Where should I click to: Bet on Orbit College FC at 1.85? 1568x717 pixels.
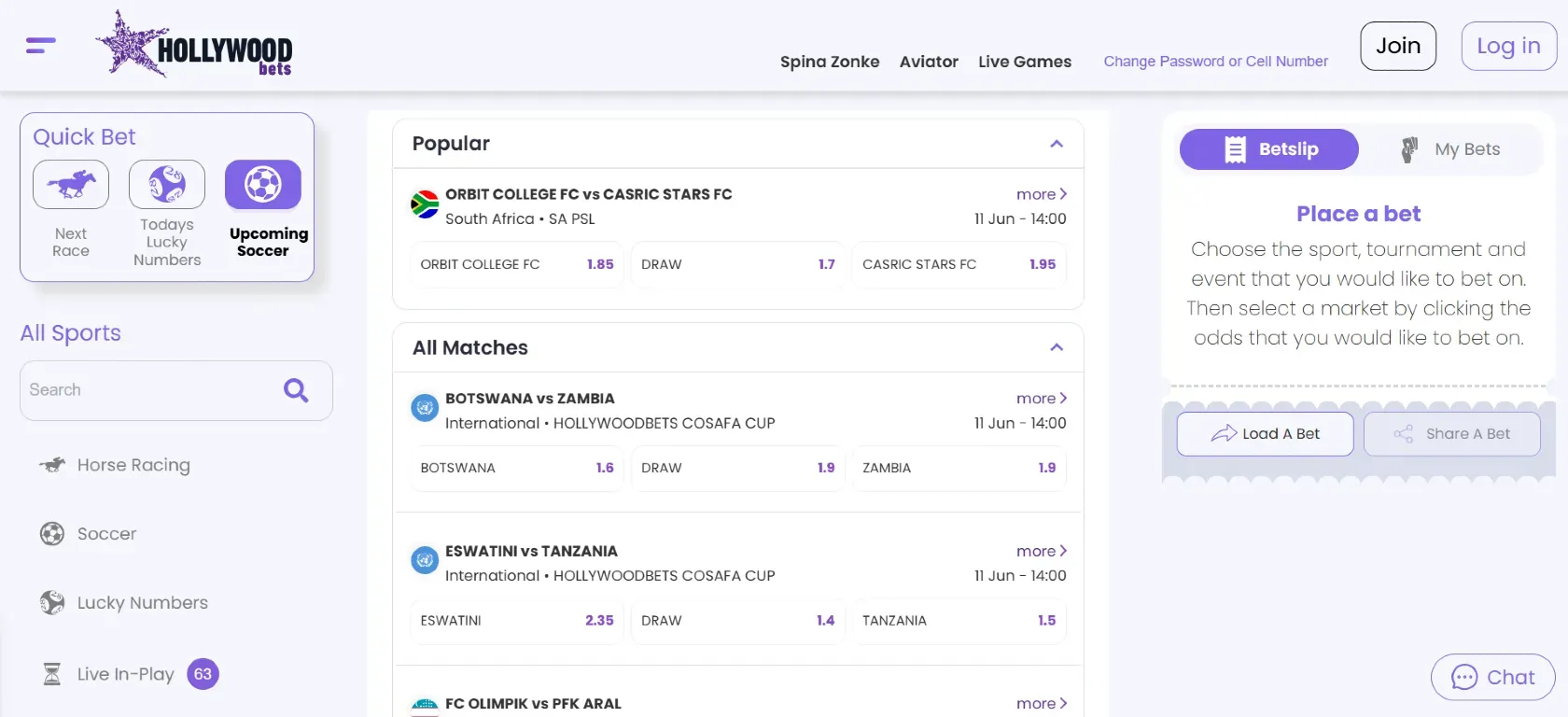pos(517,264)
